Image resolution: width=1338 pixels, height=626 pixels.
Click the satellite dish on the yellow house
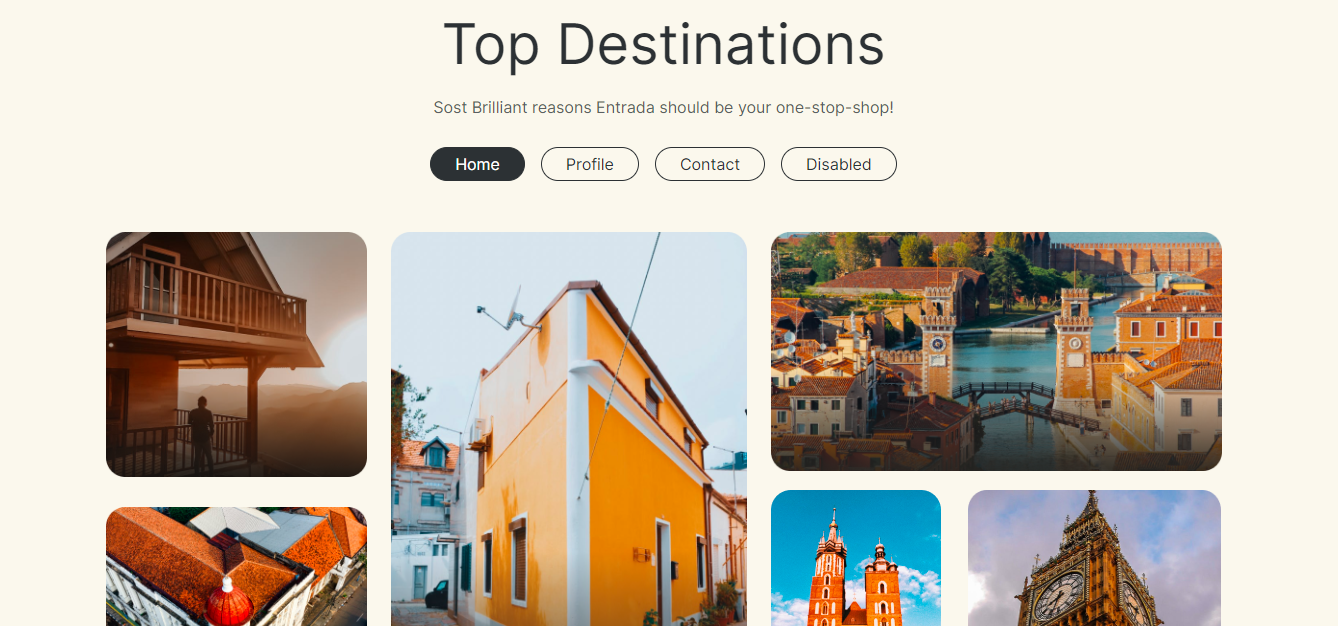tap(510, 309)
